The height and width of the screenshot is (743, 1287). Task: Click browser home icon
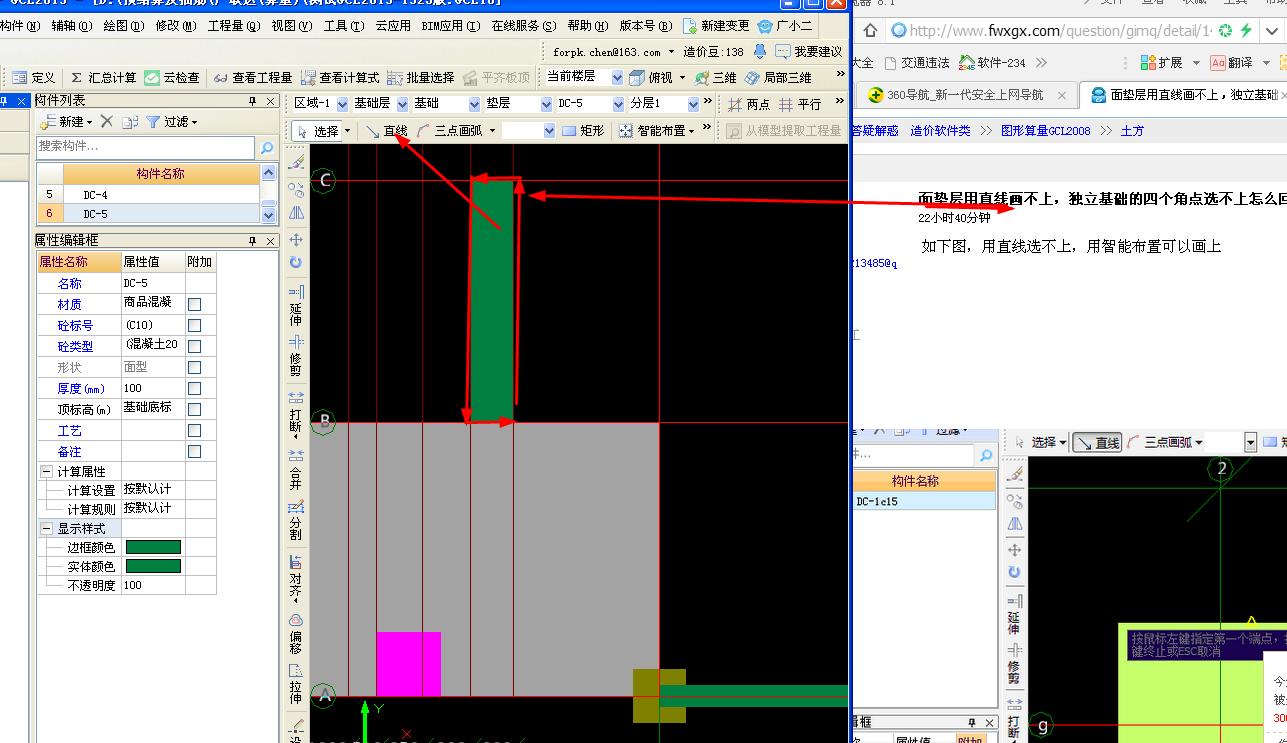coord(870,31)
